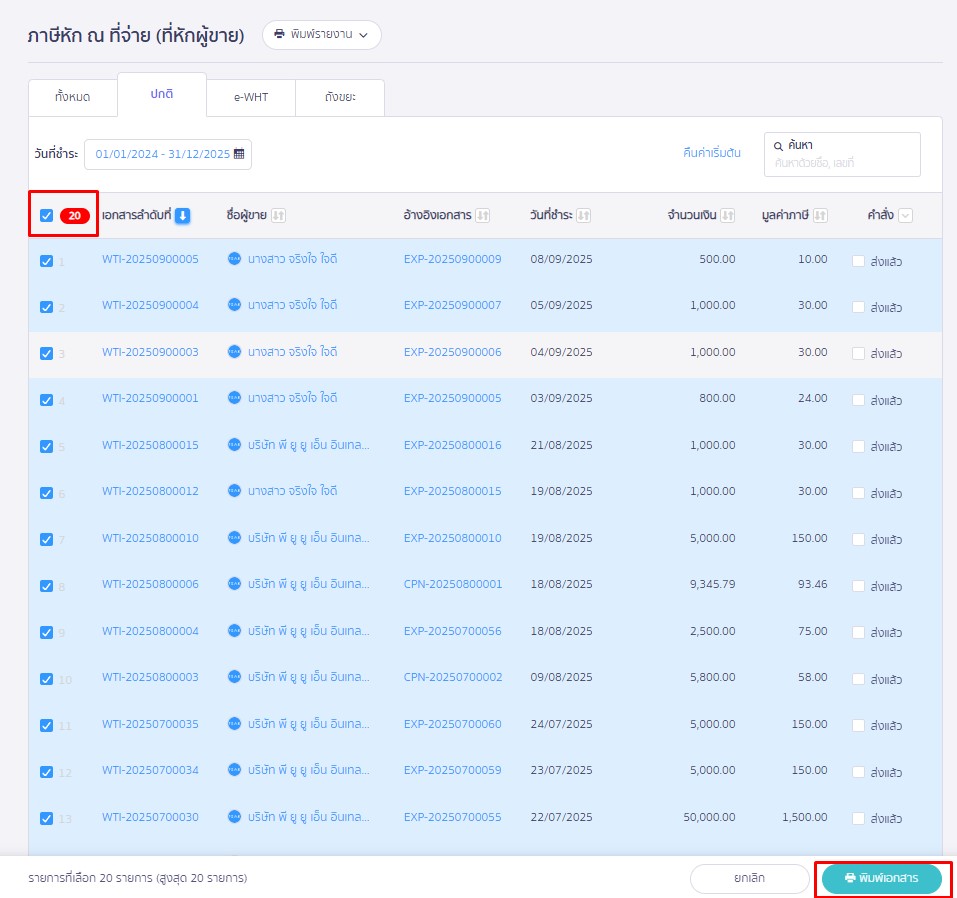Click vendor avatar icon in WTI-20250800006 row
Screen dimensions: 957x898
point(234,584)
